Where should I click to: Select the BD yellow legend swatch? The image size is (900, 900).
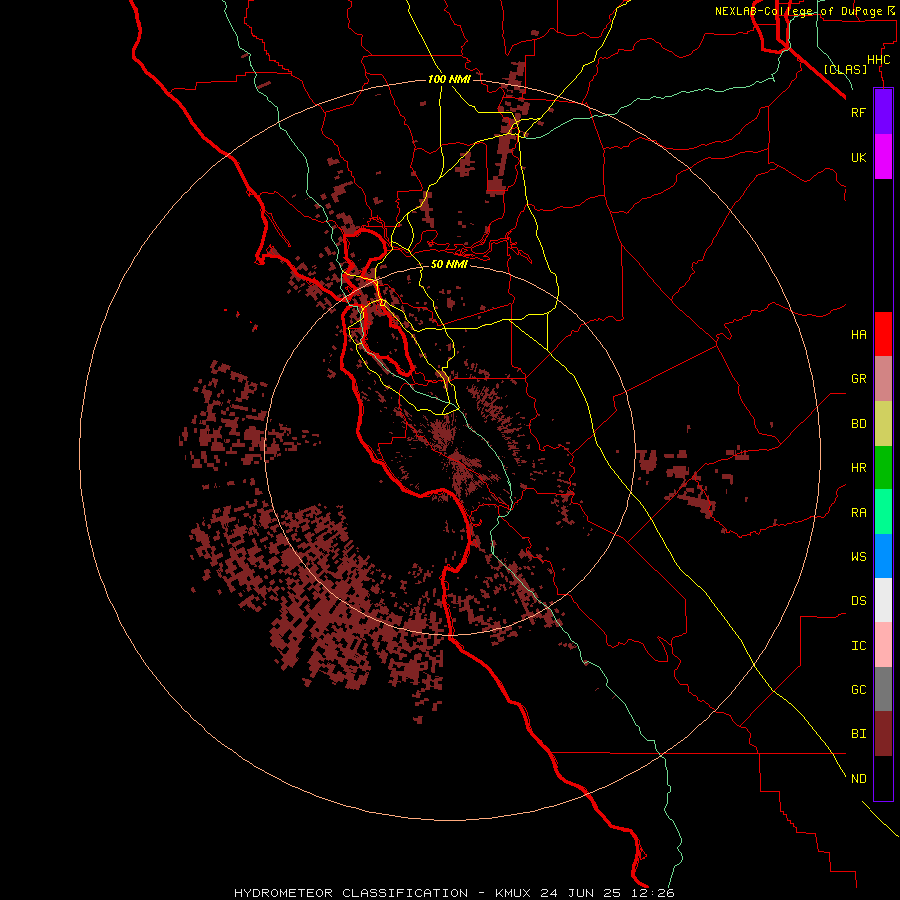click(883, 423)
